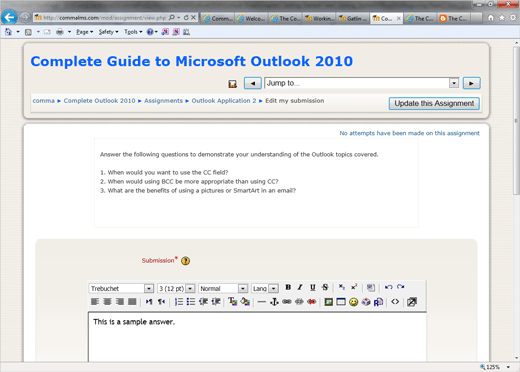Viewport: 520px width, 372px height.
Task: Open Outlook Application 2 breadcrumb link
Action: tap(224, 101)
